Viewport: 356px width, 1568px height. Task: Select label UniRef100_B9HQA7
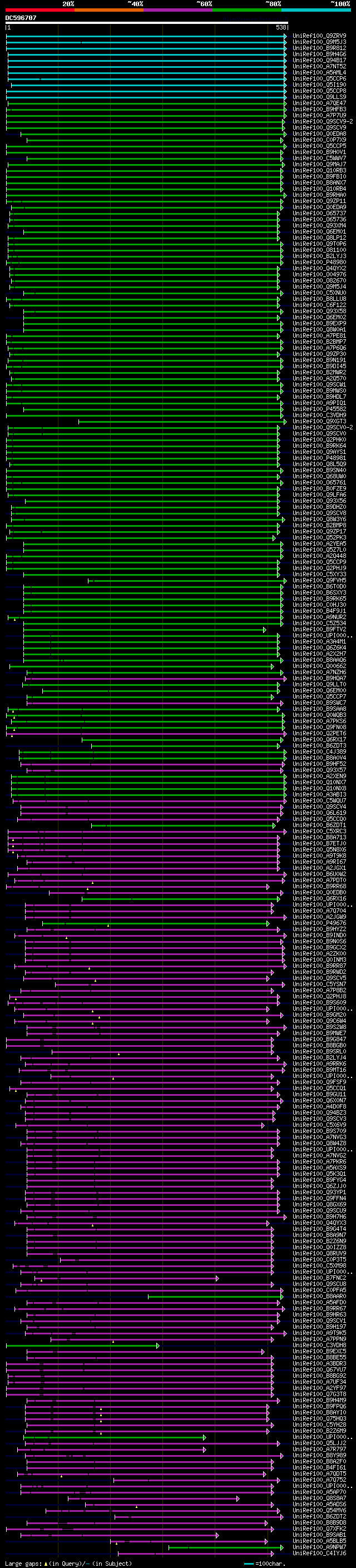319,678
